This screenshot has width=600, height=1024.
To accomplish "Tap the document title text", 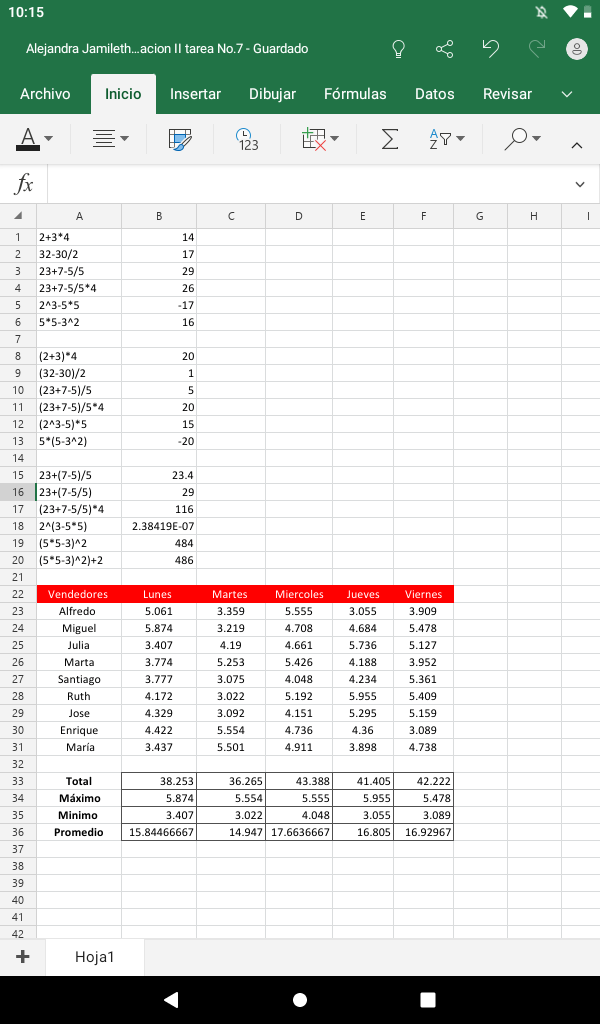I will coord(167,49).
